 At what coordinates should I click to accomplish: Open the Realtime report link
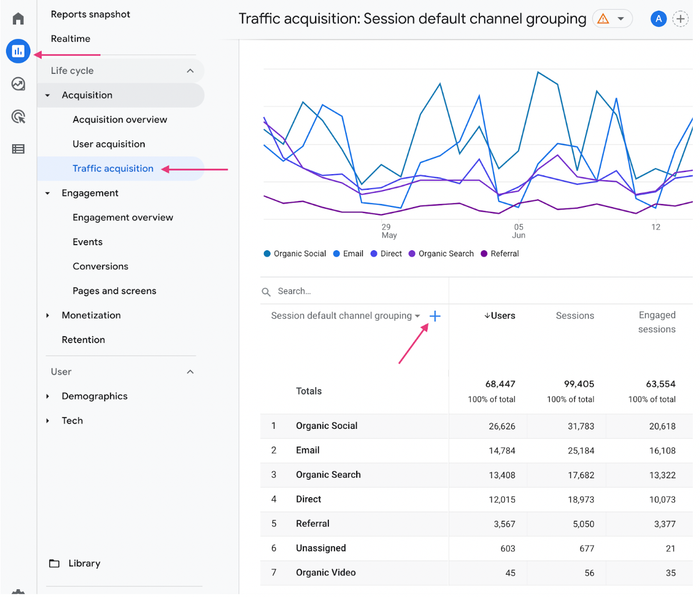(x=71, y=39)
